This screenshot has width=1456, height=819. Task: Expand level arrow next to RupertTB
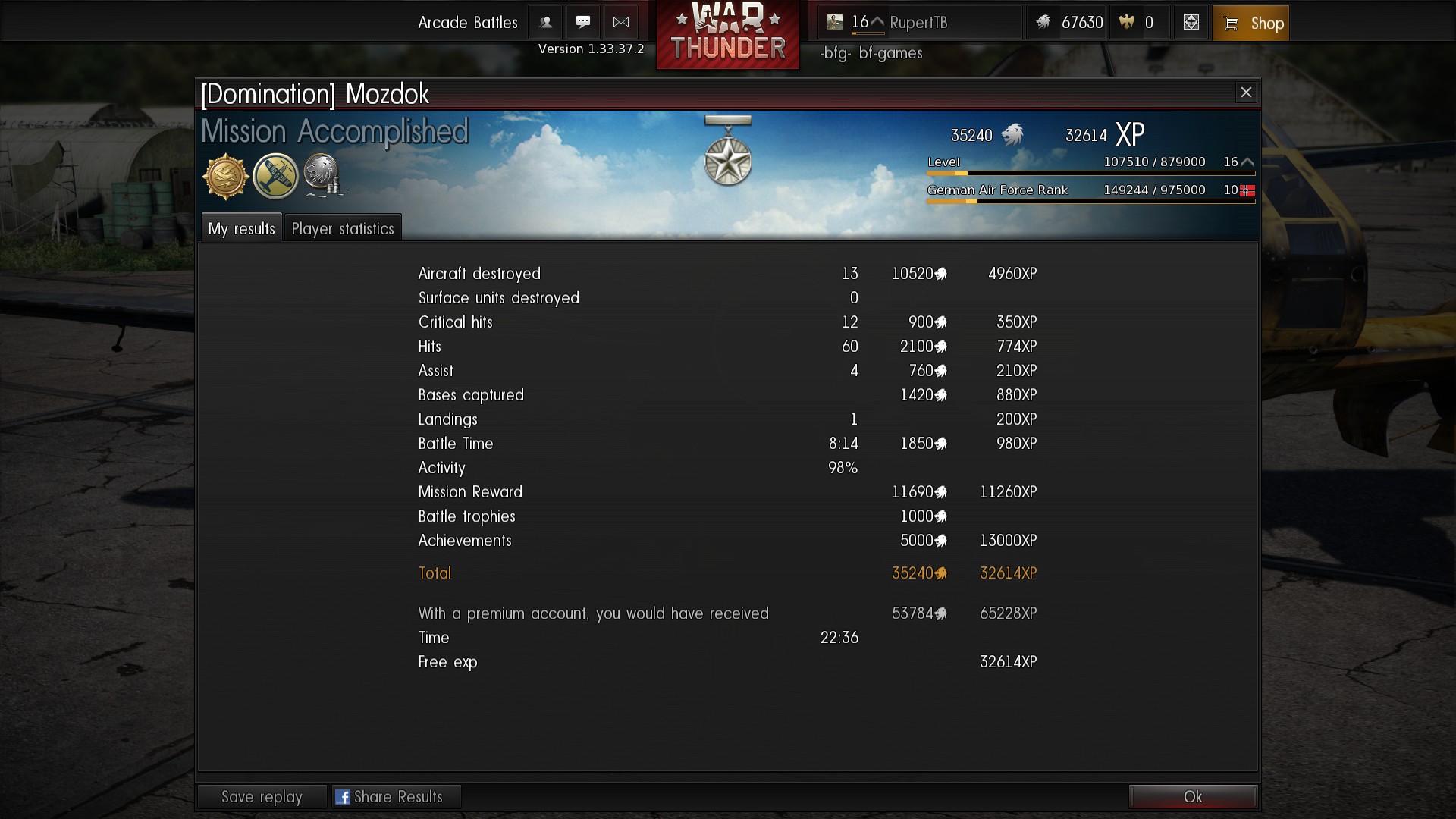click(x=877, y=21)
